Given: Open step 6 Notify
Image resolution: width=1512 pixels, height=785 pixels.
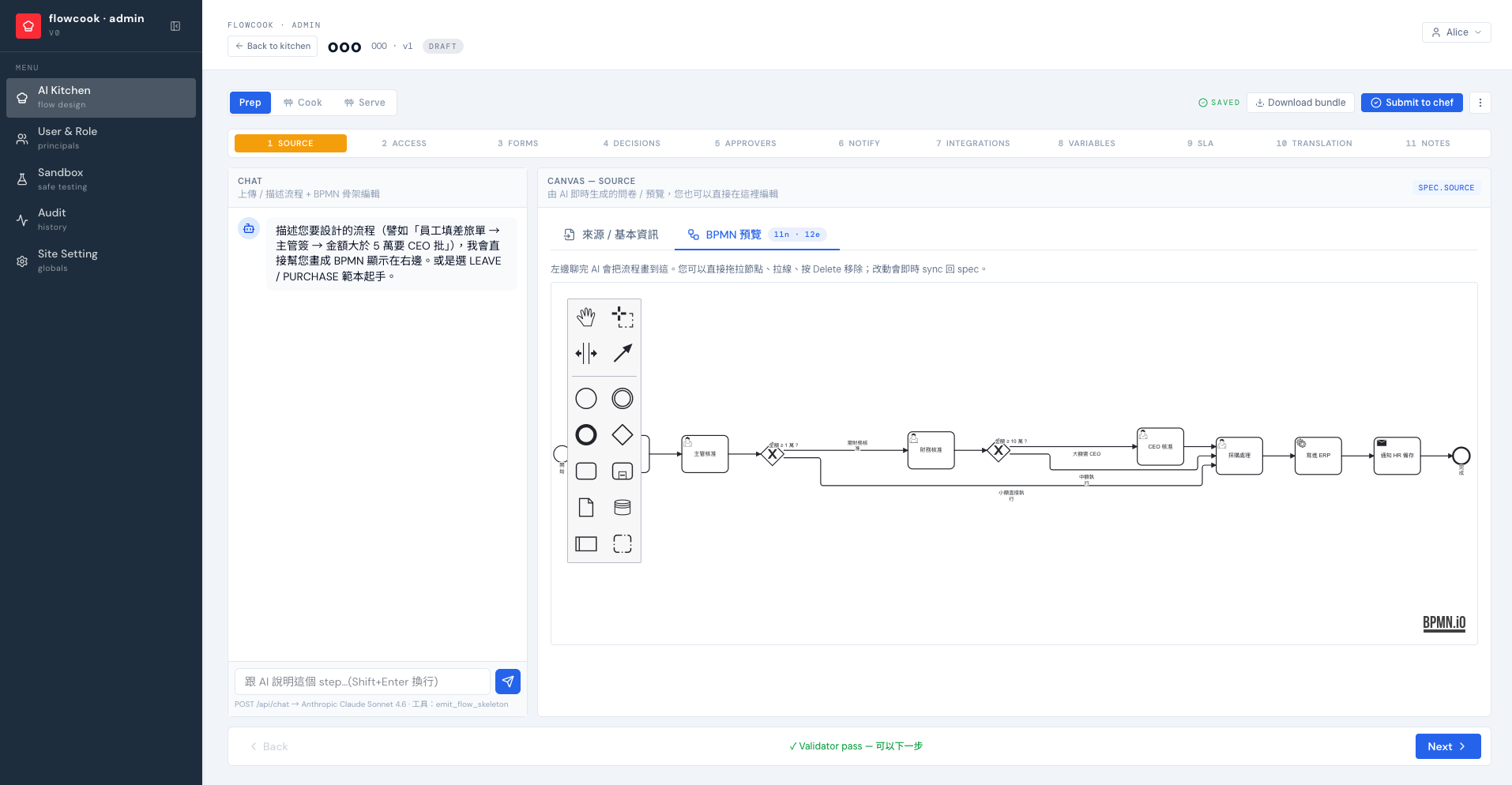Looking at the screenshot, I should [859, 144].
